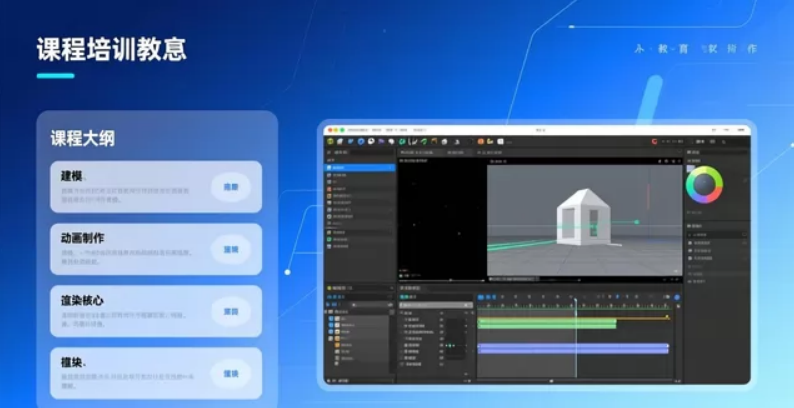Click the green handle on the viewport gizmo
This screenshot has height=408, width=794.
[x=634, y=222]
